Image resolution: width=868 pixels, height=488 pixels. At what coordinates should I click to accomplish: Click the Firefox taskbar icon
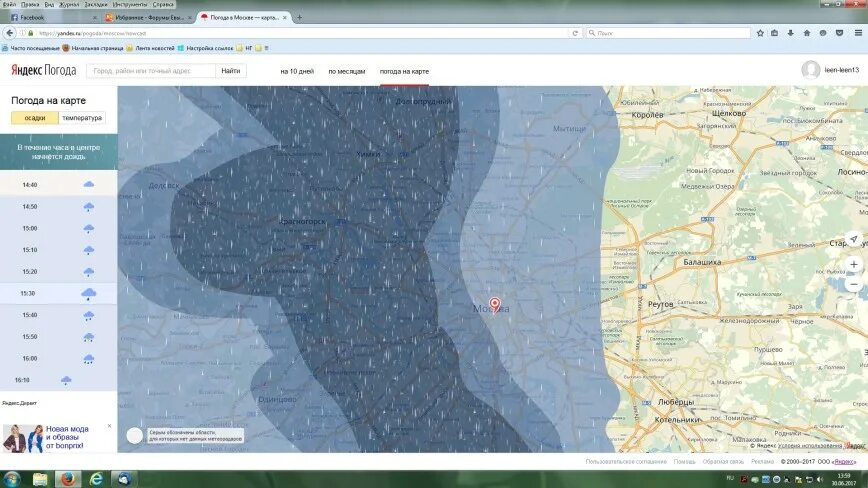(68, 479)
